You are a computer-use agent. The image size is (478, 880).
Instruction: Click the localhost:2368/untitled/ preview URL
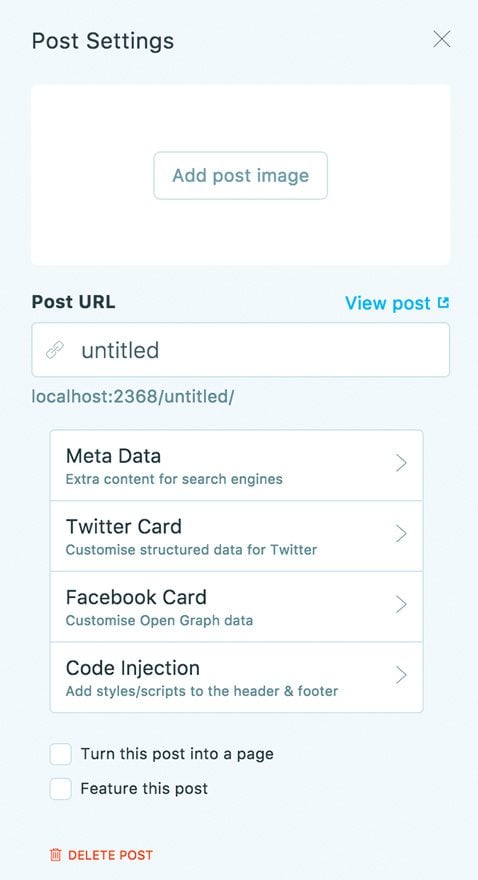[133, 397]
